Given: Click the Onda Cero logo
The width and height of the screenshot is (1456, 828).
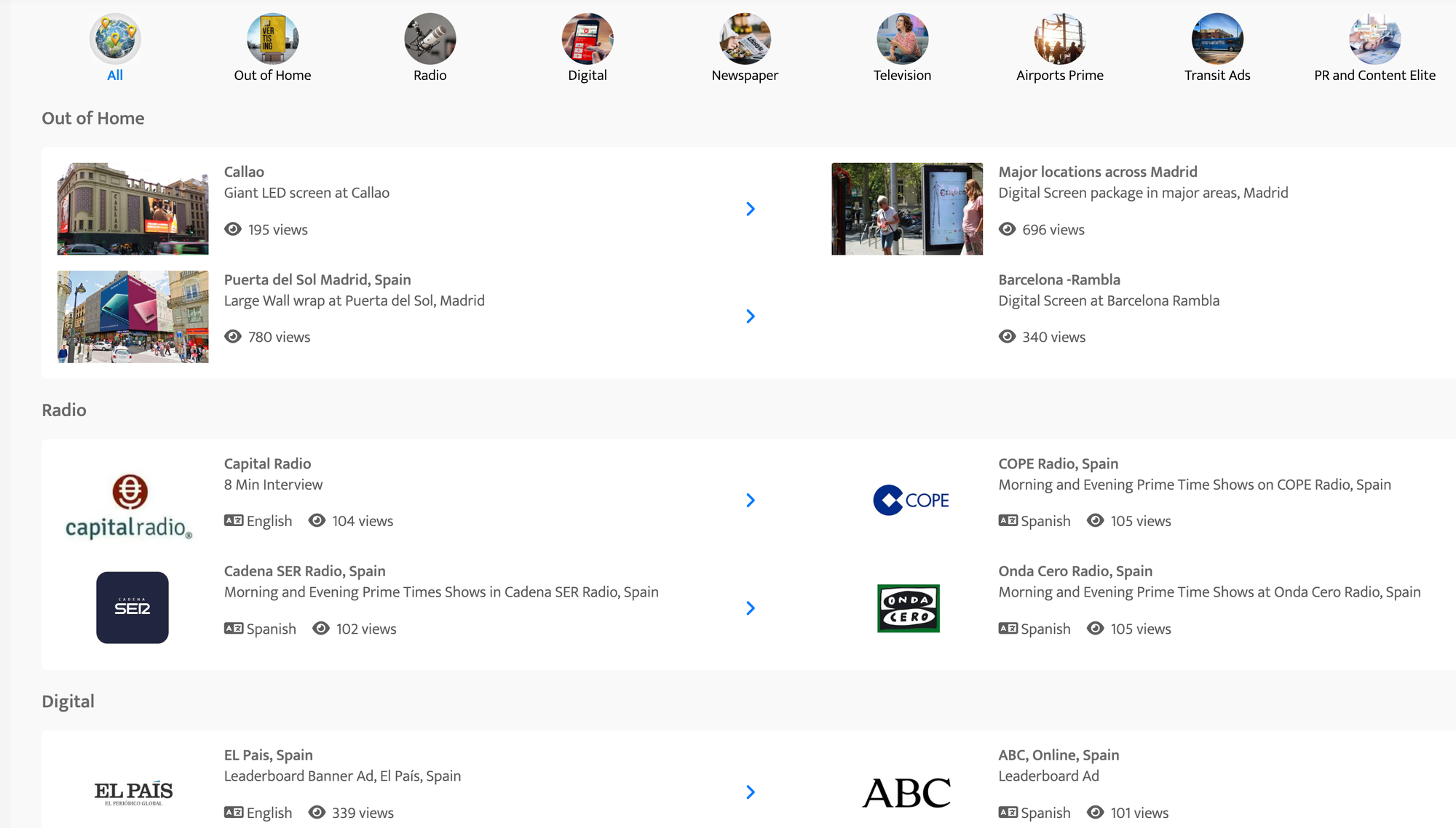Looking at the screenshot, I should tap(909, 608).
